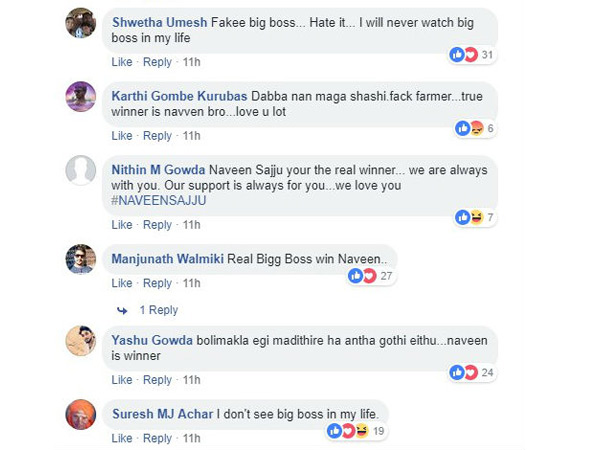
Task: Open Shwetha Umesh's profile picture
Action: click(x=80, y=22)
